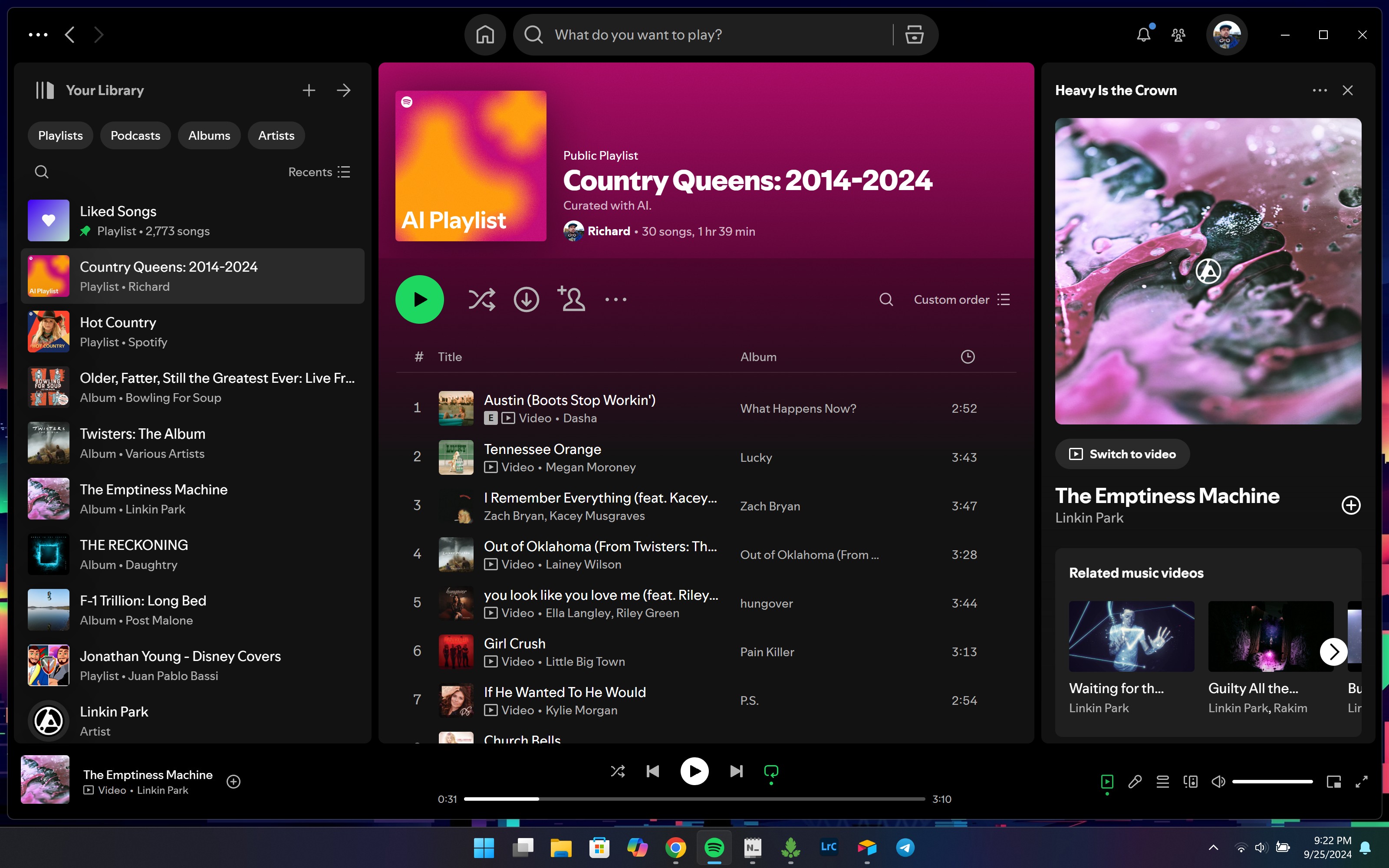Open Waiting for th... related video thumbnail

pyautogui.click(x=1131, y=636)
